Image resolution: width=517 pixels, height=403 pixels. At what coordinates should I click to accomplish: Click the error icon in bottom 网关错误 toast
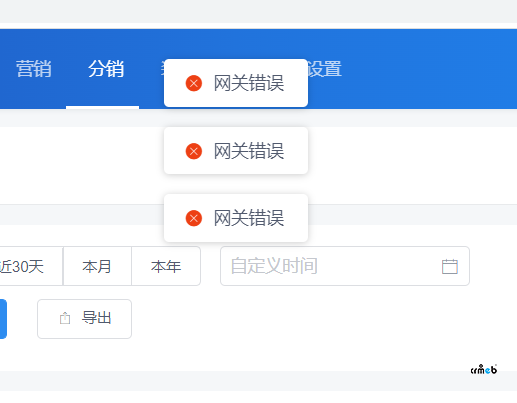[194, 218]
